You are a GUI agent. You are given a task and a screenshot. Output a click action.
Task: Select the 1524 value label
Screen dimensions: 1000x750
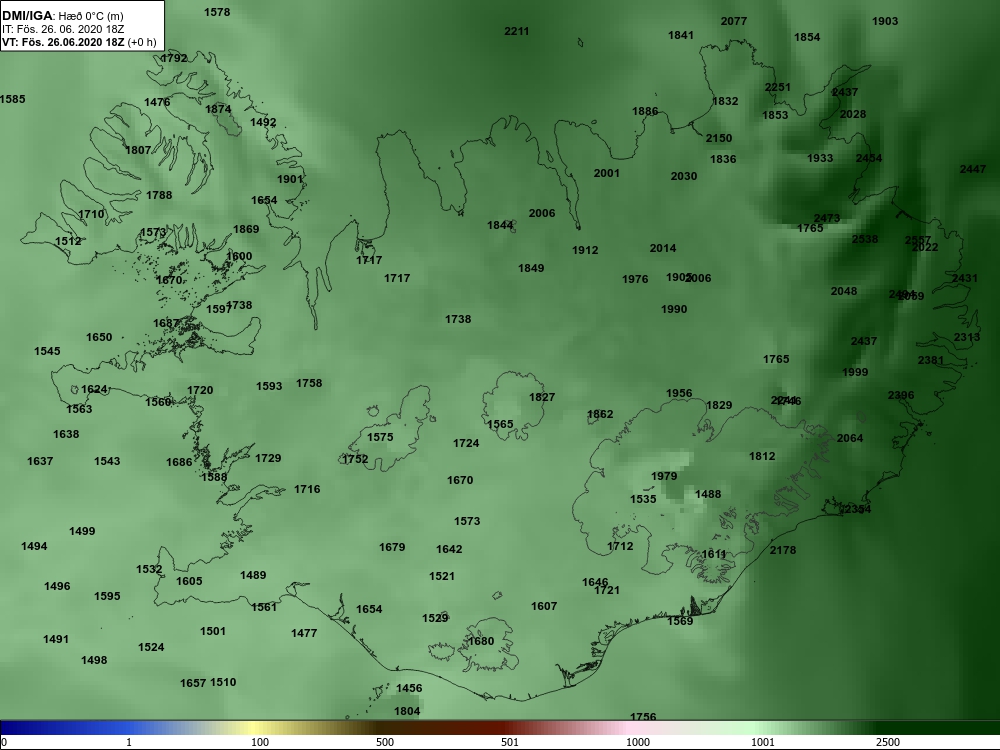click(151, 647)
